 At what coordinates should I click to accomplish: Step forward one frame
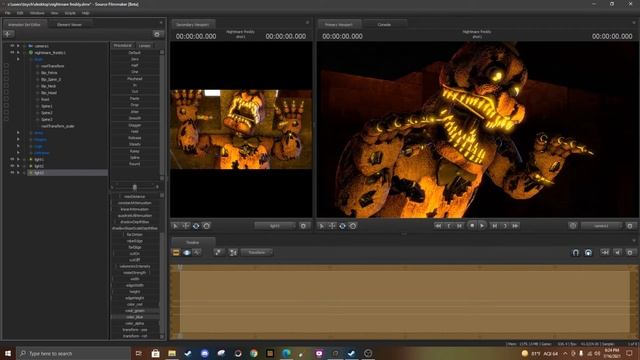[x=494, y=226]
